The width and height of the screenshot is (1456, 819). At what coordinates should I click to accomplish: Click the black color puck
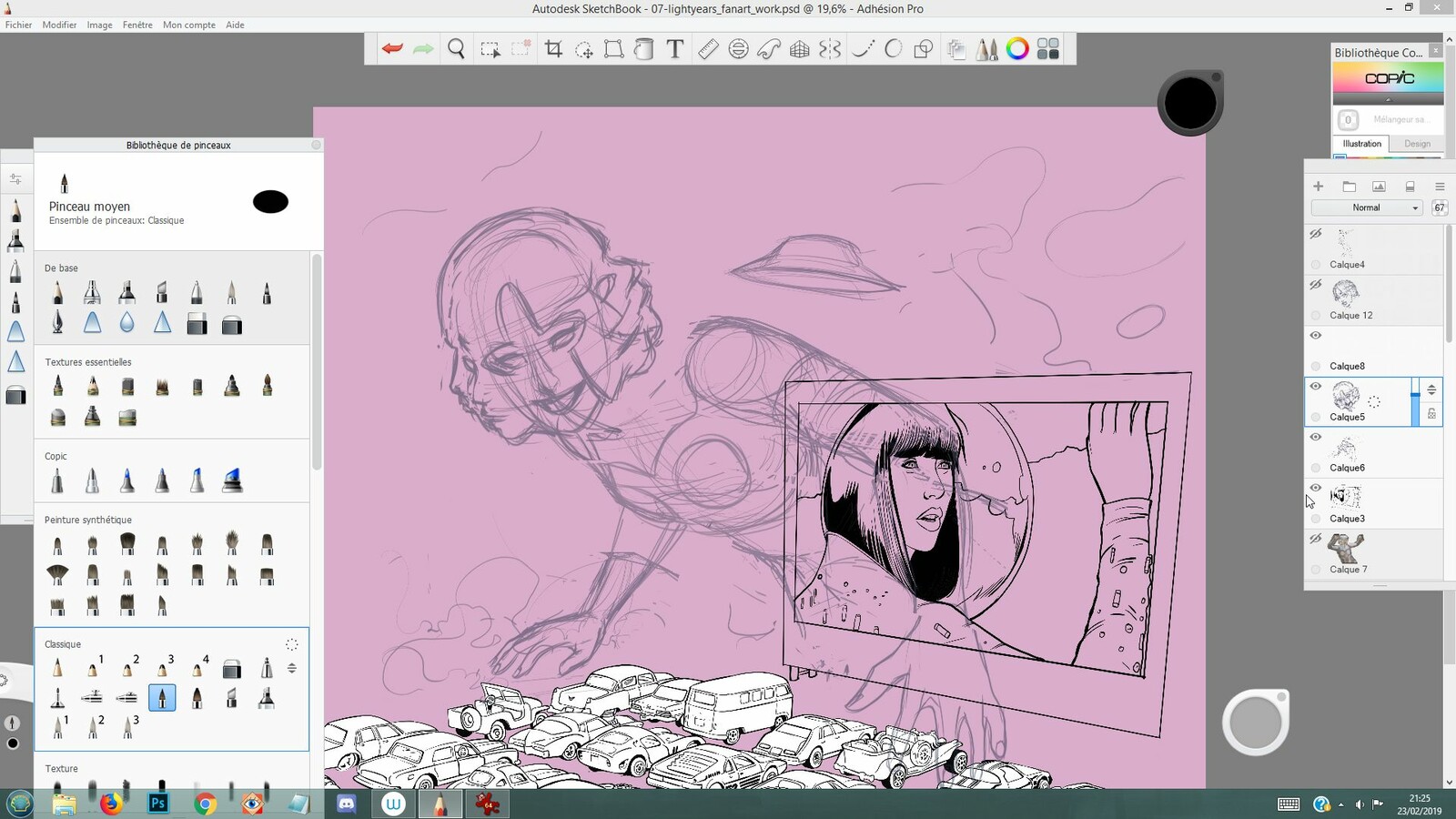[x=1190, y=103]
